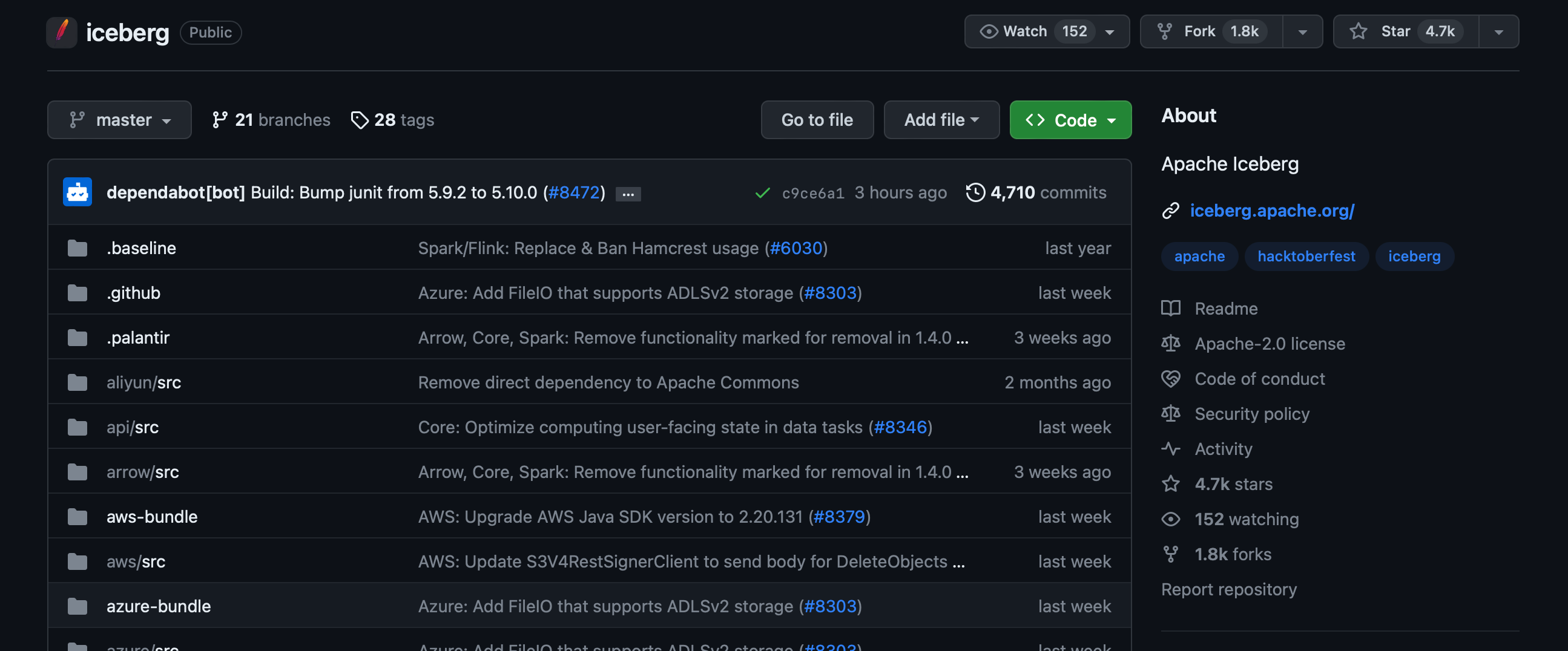Open the green Code dropdown
The height and width of the screenshot is (651, 1568).
tap(1070, 120)
